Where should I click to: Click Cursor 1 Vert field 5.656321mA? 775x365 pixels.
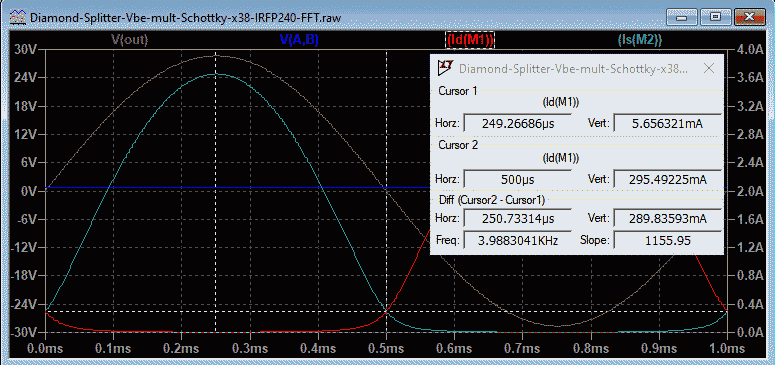click(667, 124)
